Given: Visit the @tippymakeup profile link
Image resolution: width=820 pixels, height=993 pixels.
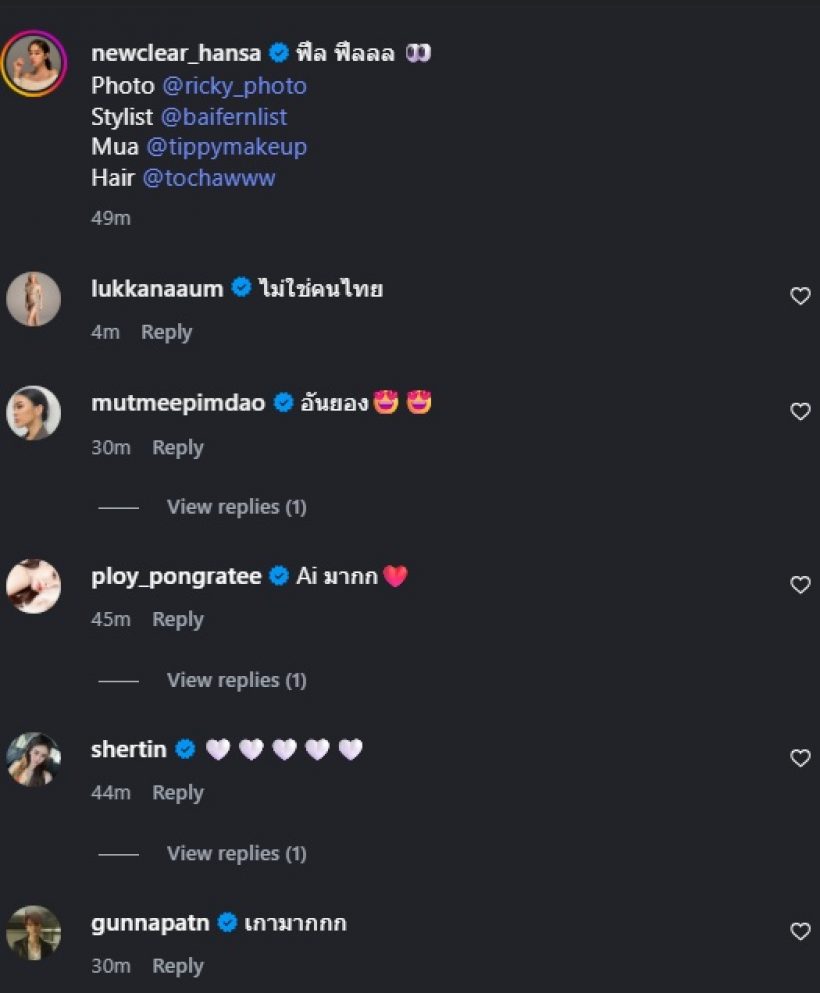Looking at the screenshot, I should (226, 147).
